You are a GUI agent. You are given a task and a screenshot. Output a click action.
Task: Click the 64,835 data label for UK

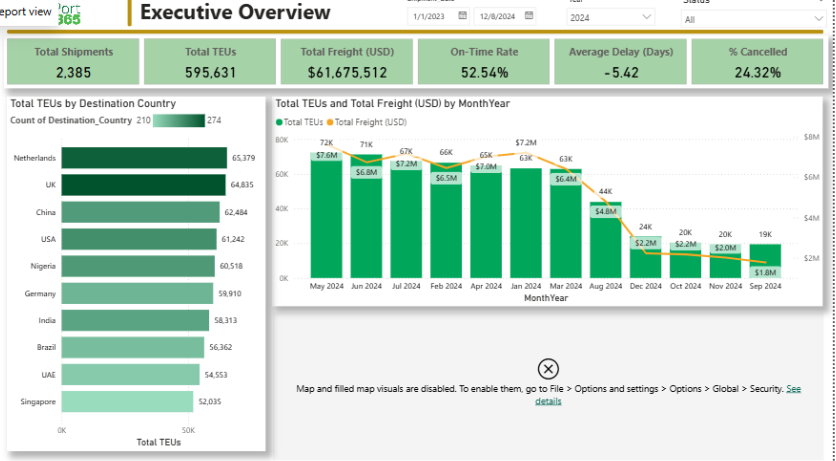pos(242,185)
